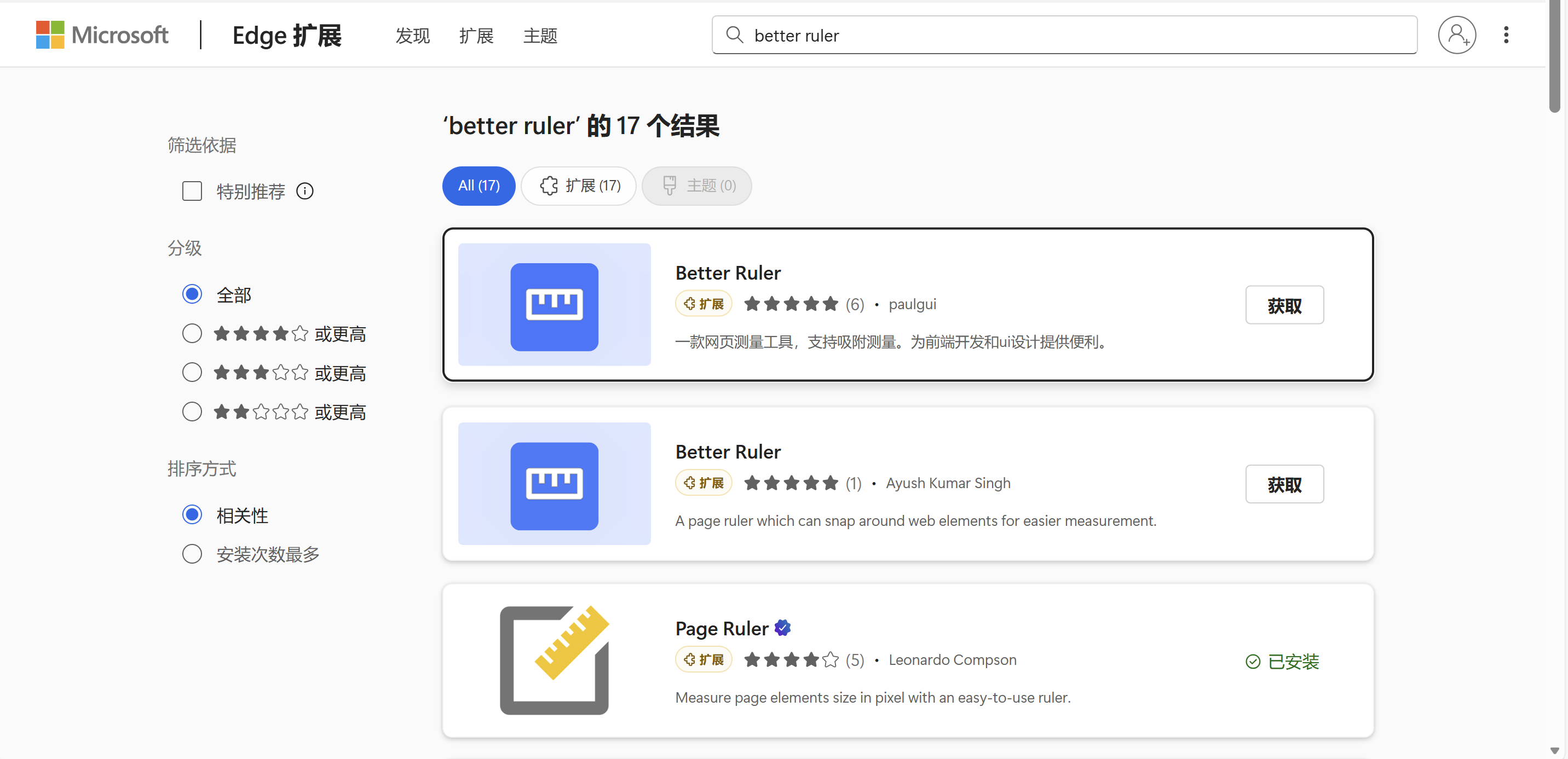Click the 扩展 tag on paulgui's Better Ruler
Viewport: 1568px width, 759px height.
pos(704,304)
